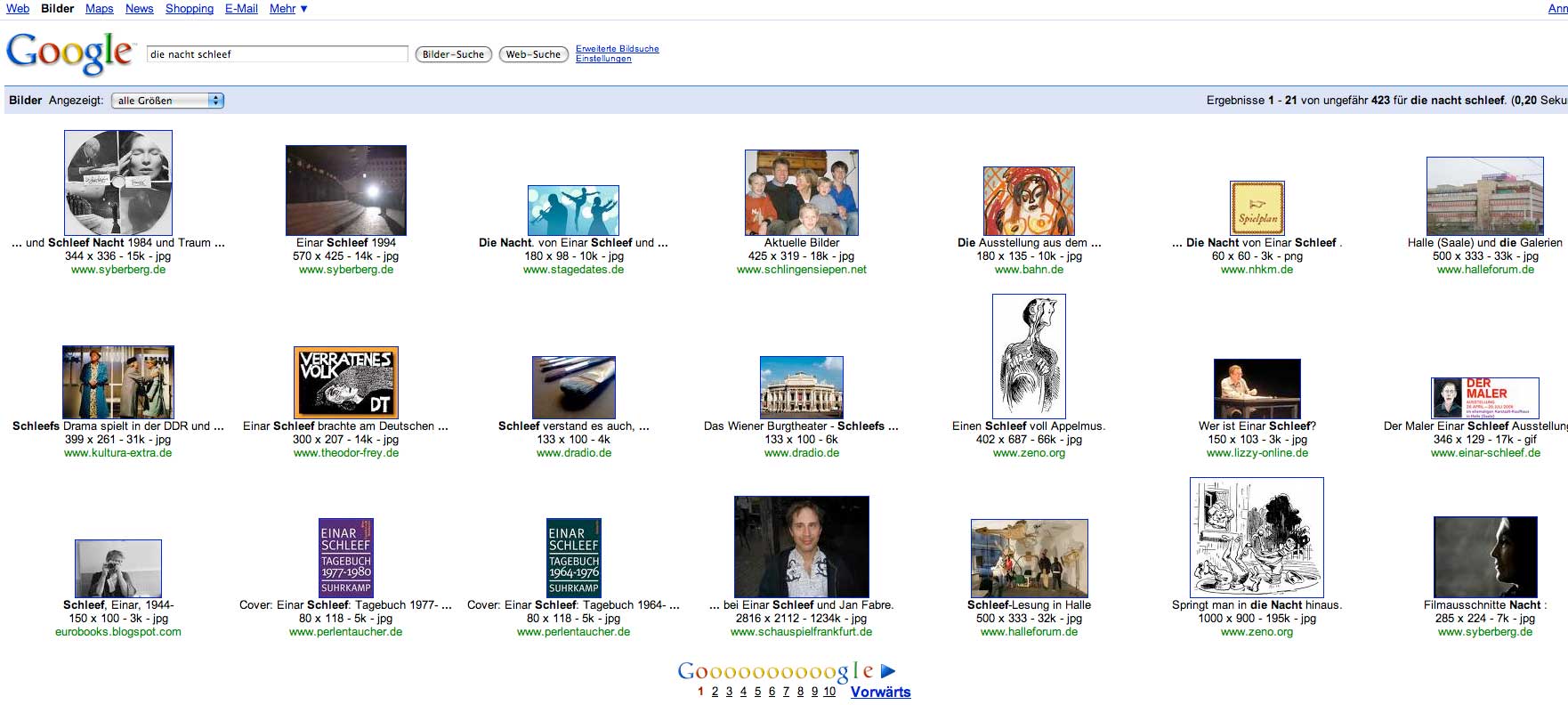The image size is (1568, 705).
Task: Switch to the Maps tab
Action: (x=99, y=9)
